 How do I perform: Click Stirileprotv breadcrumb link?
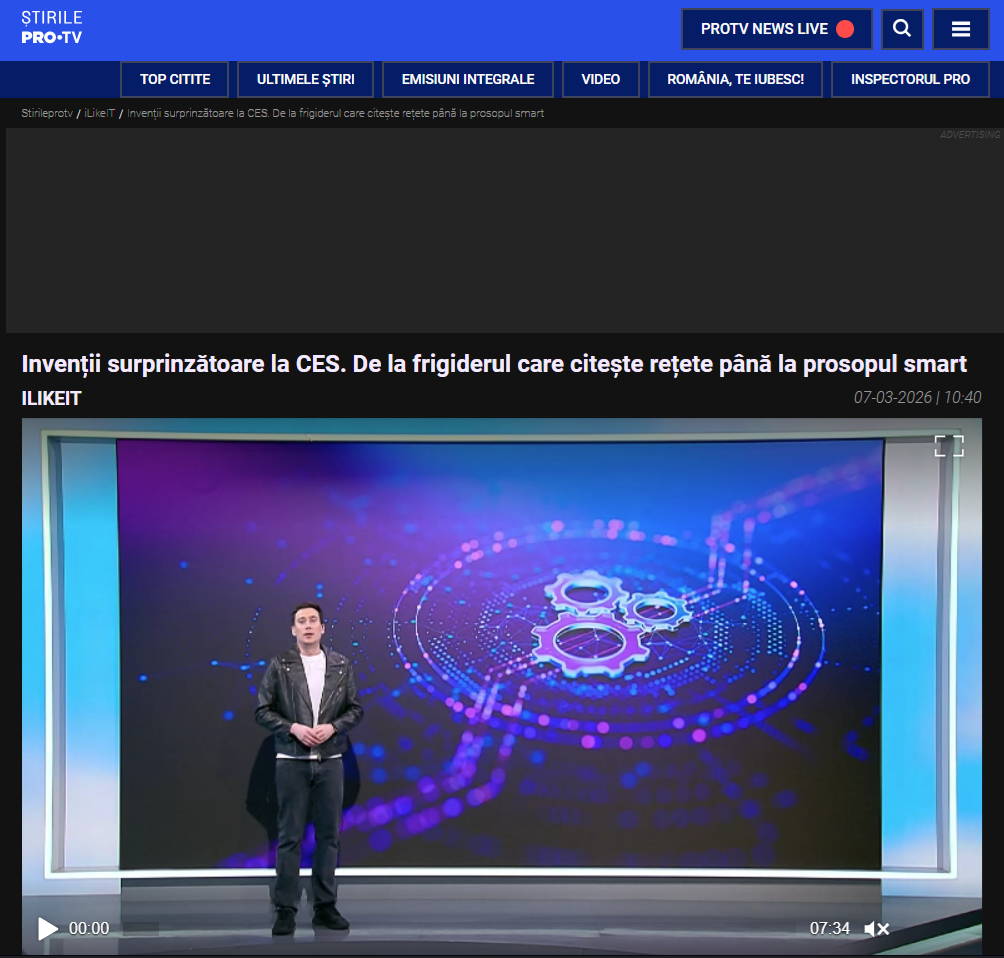47,114
